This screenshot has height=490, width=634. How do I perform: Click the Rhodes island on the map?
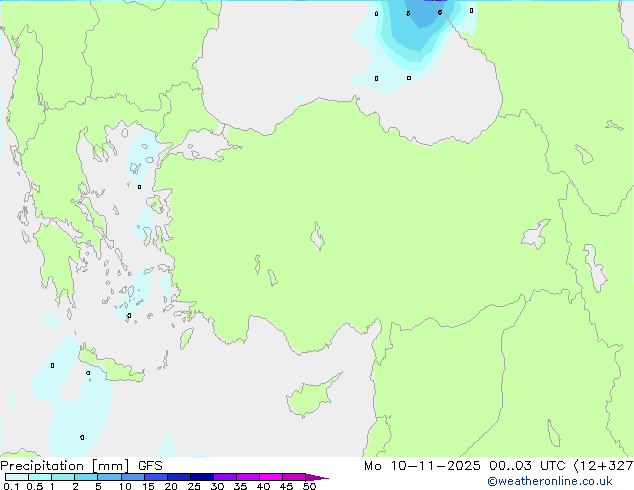(x=186, y=338)
